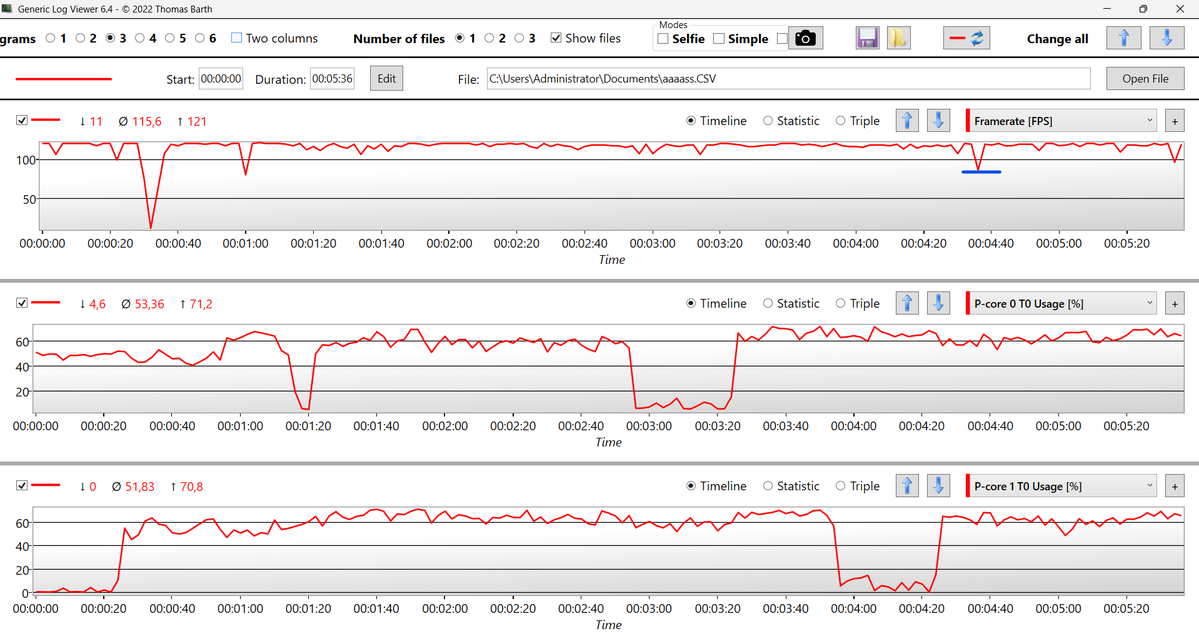The height and width of the screenshot is (636, 1199).
Task: Click the P-core 0 average value 53,36
Action: (x=149, y=304)
